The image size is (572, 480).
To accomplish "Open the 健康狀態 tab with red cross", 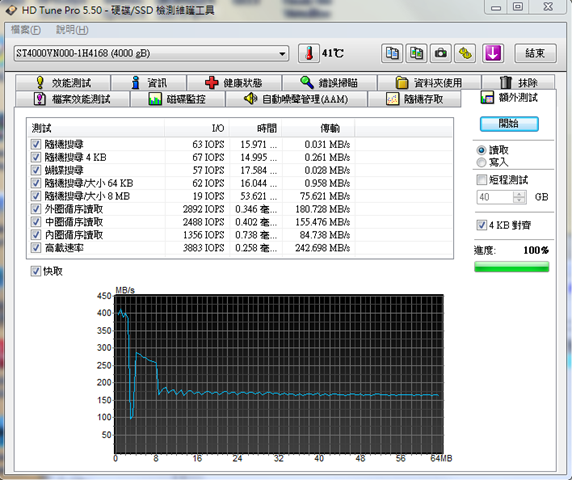I will click(x=234, y=83).
